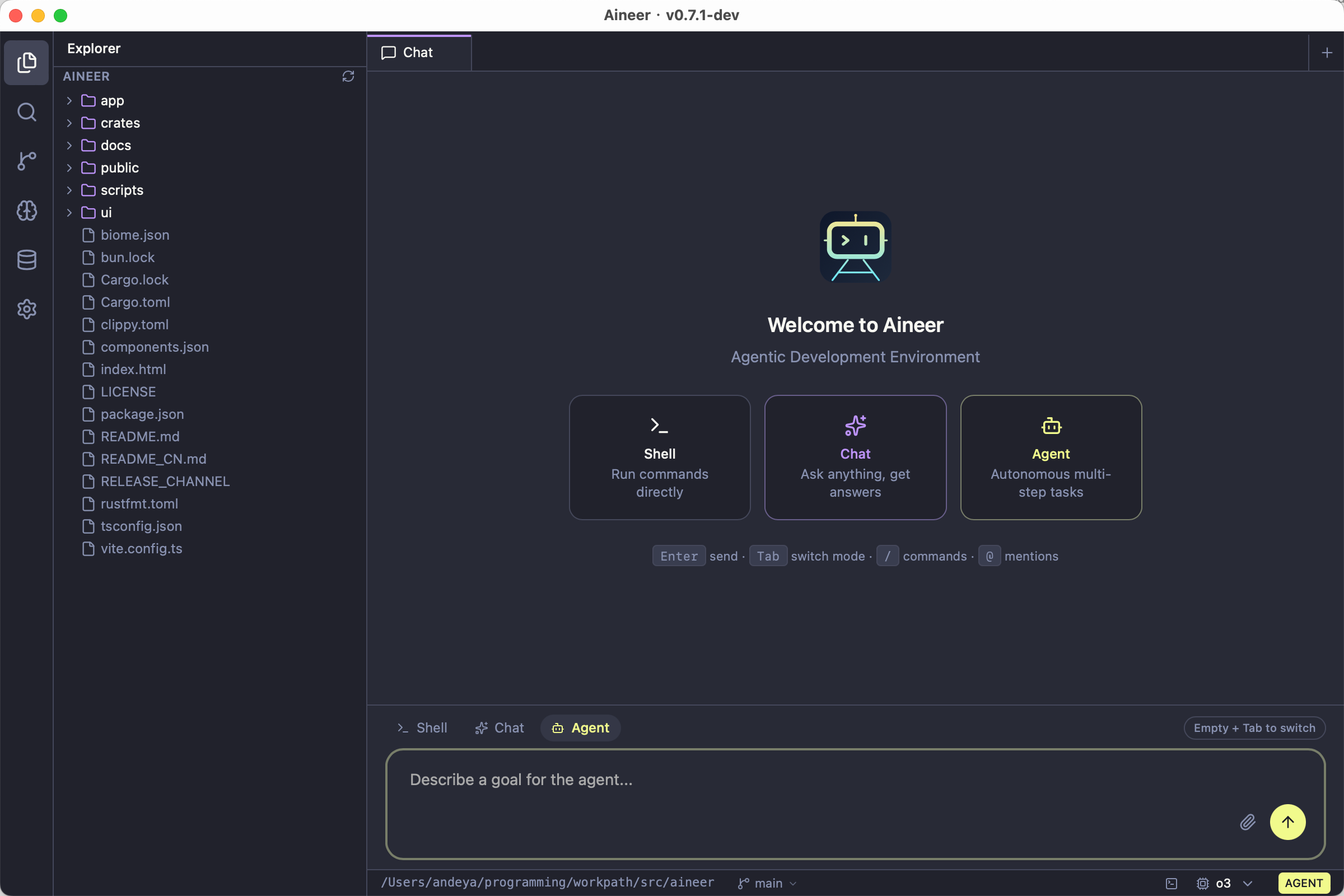The width and height of the screenshot is (1344, 896).
Task: Send the message with the up-arrow button
Action: click(x=1288, y=822)
